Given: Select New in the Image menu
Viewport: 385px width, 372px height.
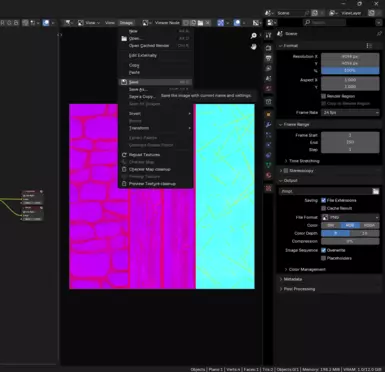Looking at the screenshot, I should point(155,31).
